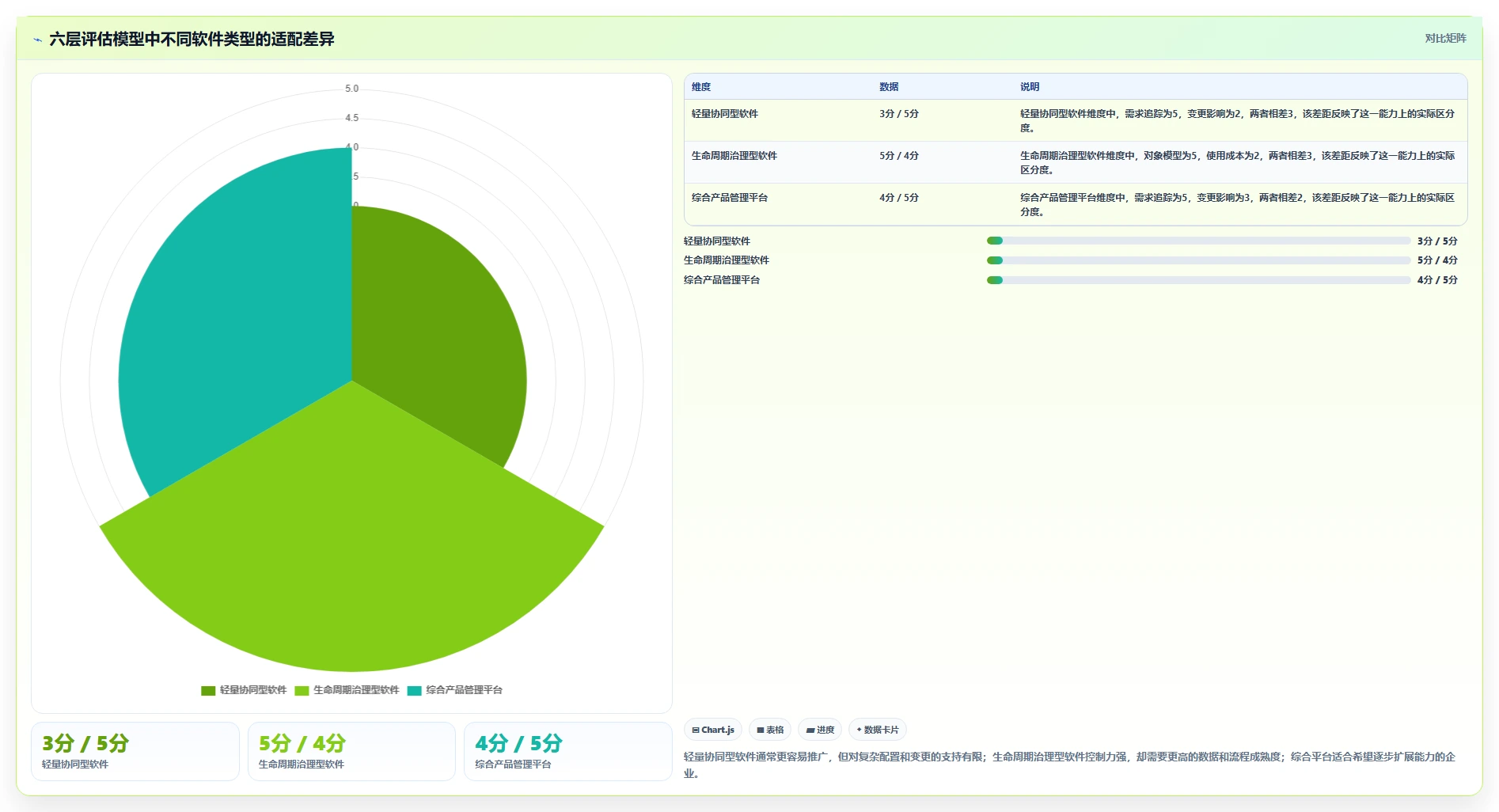Click the Chart.js tag chip
1499x812 pixels.
point(713,730)
